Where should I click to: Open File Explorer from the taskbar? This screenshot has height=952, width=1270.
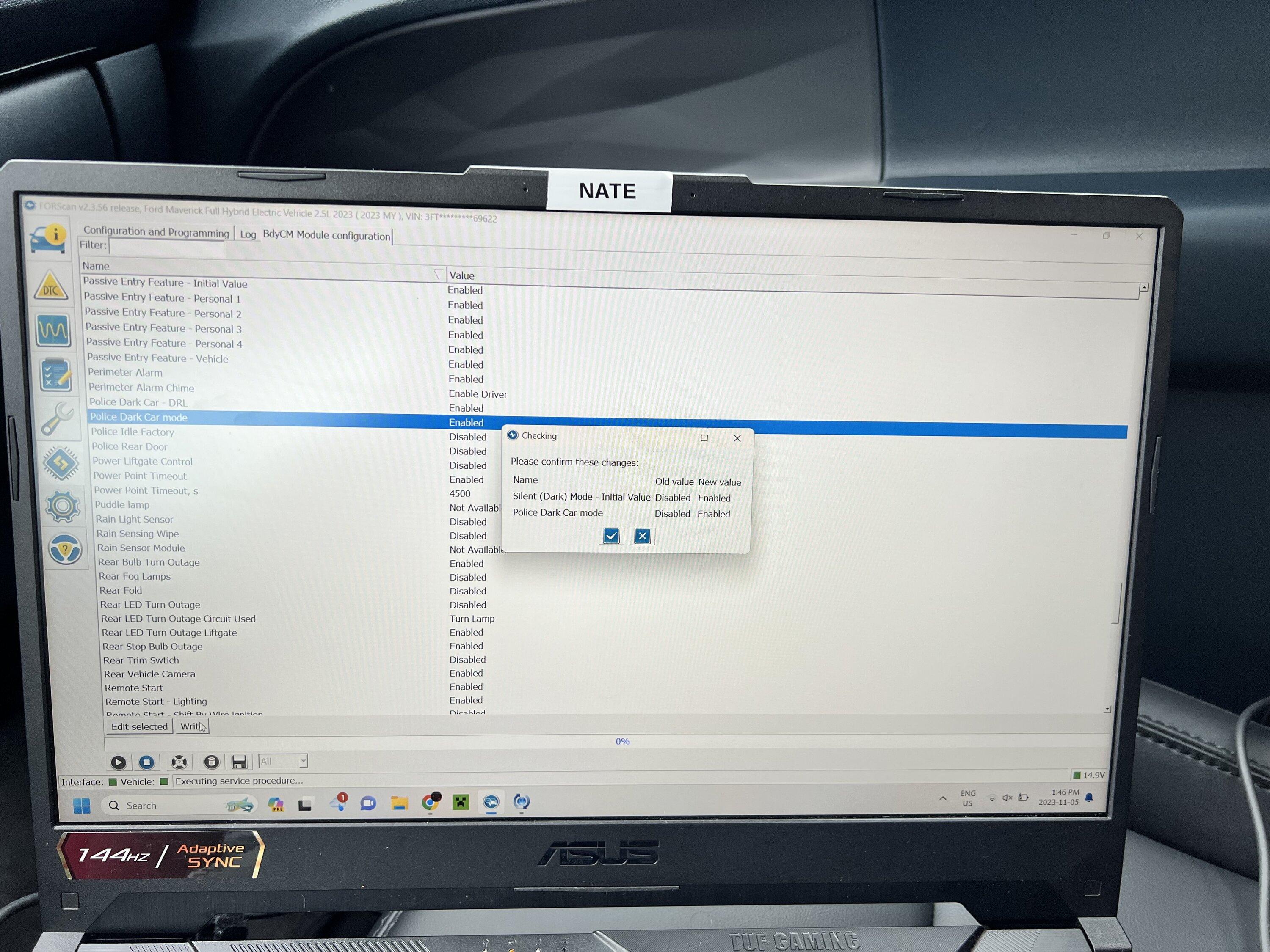(399, 803)
